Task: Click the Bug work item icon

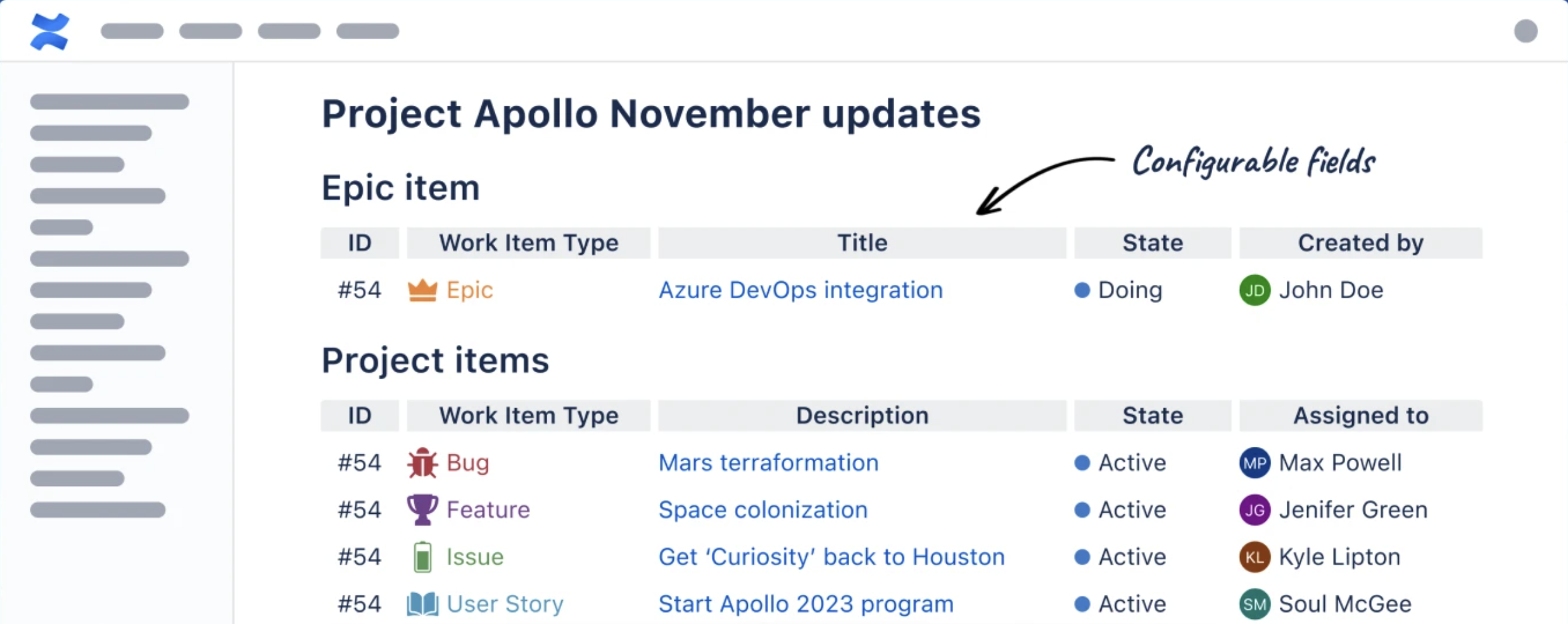Action: 422,463
